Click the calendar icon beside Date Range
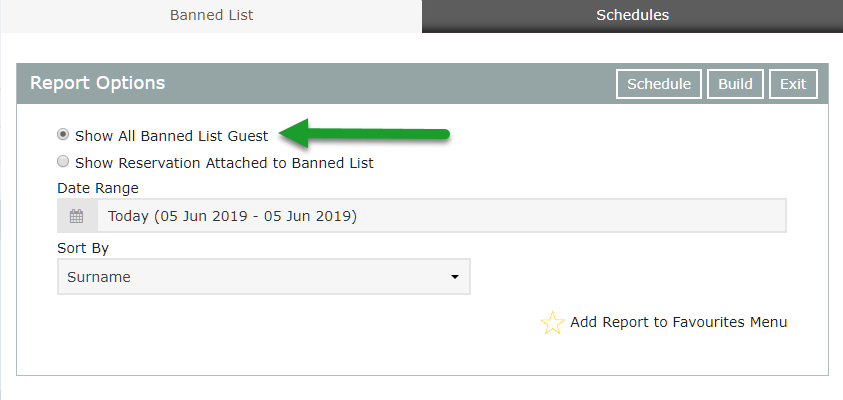This screenshot has width=843, height=400. point(77,216)
